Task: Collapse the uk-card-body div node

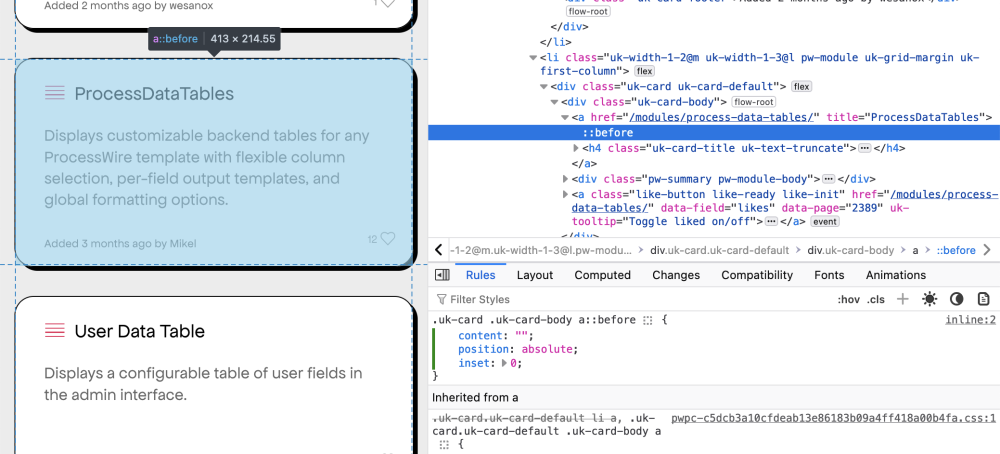Action: 555,102
